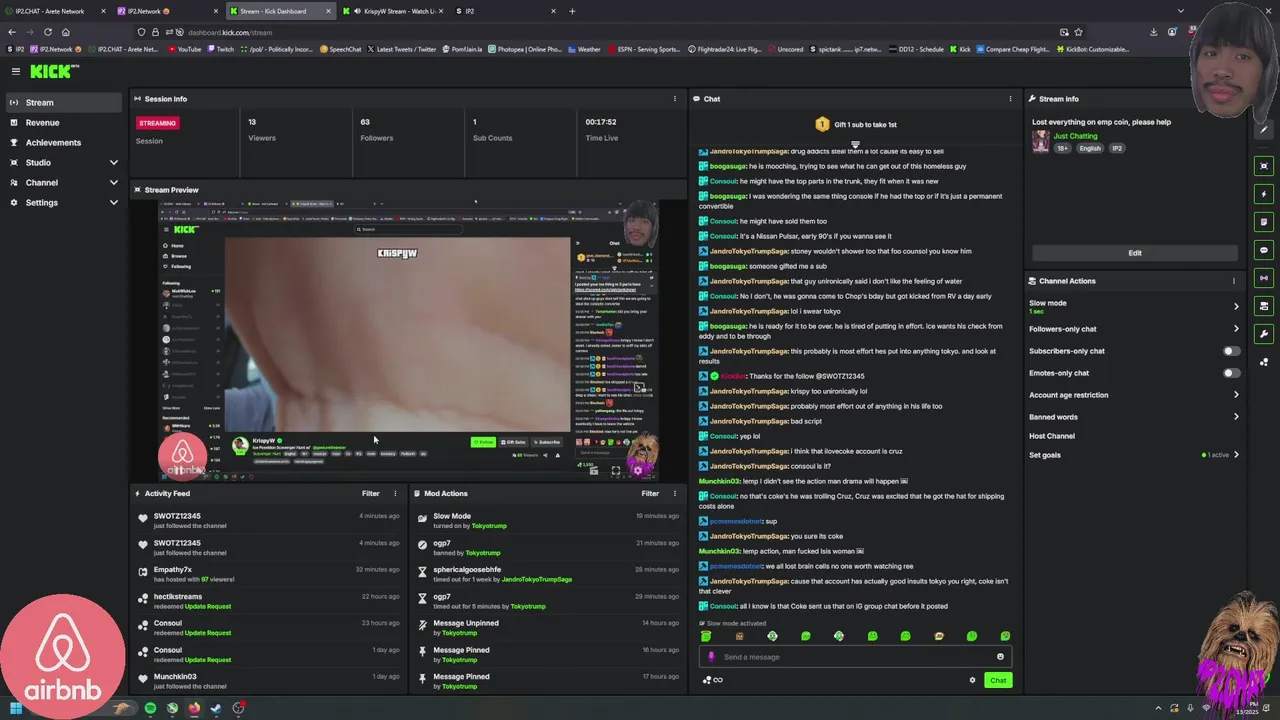Screen dimensions: 1280x720
Task: Click Message Unpinned mod action entry
Action: click(x=550, y=627)
